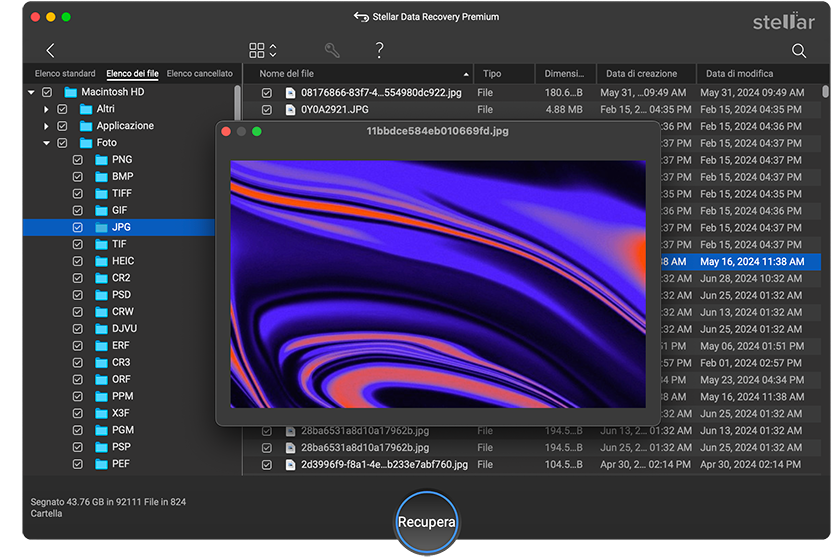The image size is (831, 557).
Task: Switch view with the grid icon
Action: 257,50
